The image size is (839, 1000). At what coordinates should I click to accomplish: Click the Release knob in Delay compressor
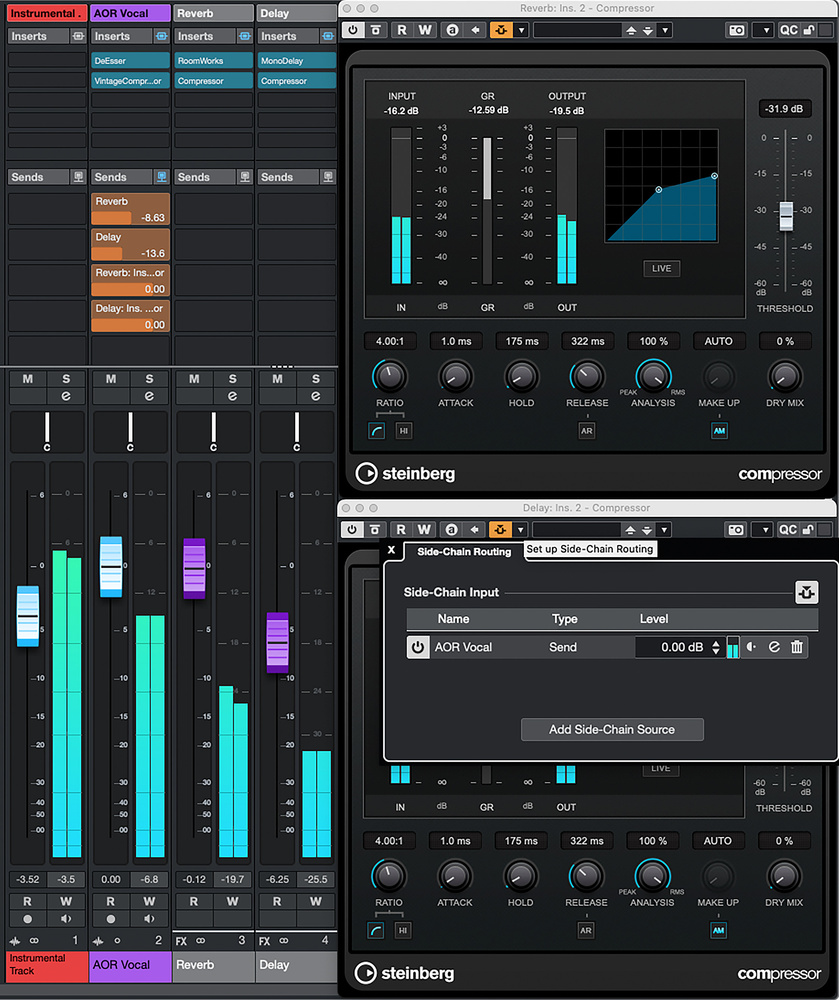tap(586, 876)
